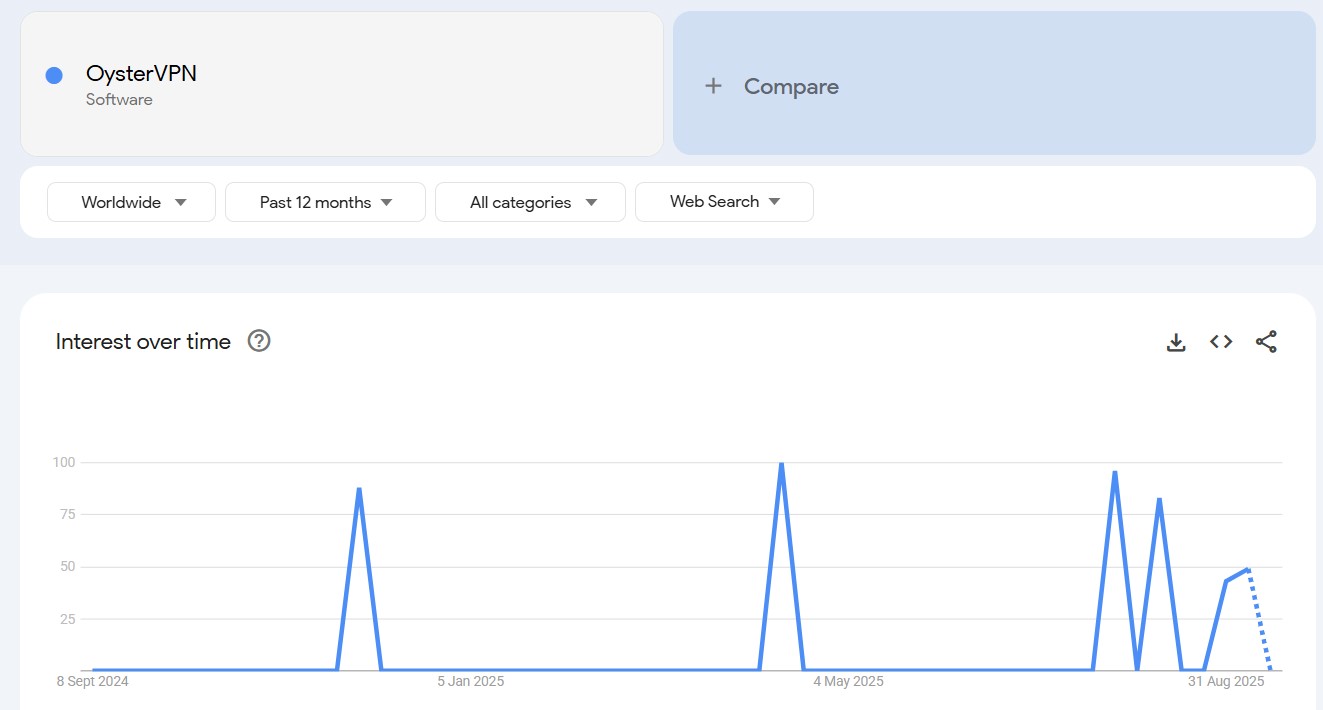Open the embed code icon
Image resolution: width=1323 pixels, height=710 pixels.
(x=1221, y=342)
